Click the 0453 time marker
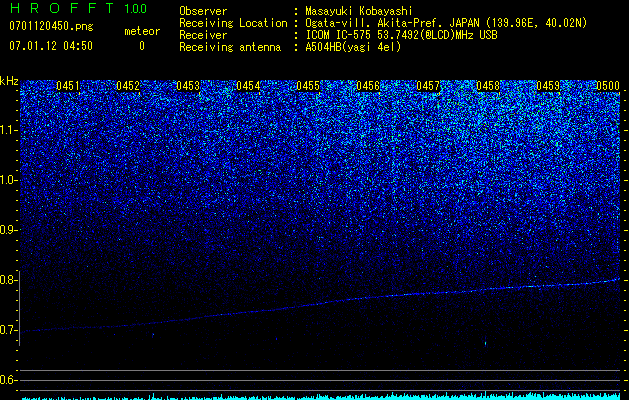This screenshot has width=629, height=400. pos(188,86)
